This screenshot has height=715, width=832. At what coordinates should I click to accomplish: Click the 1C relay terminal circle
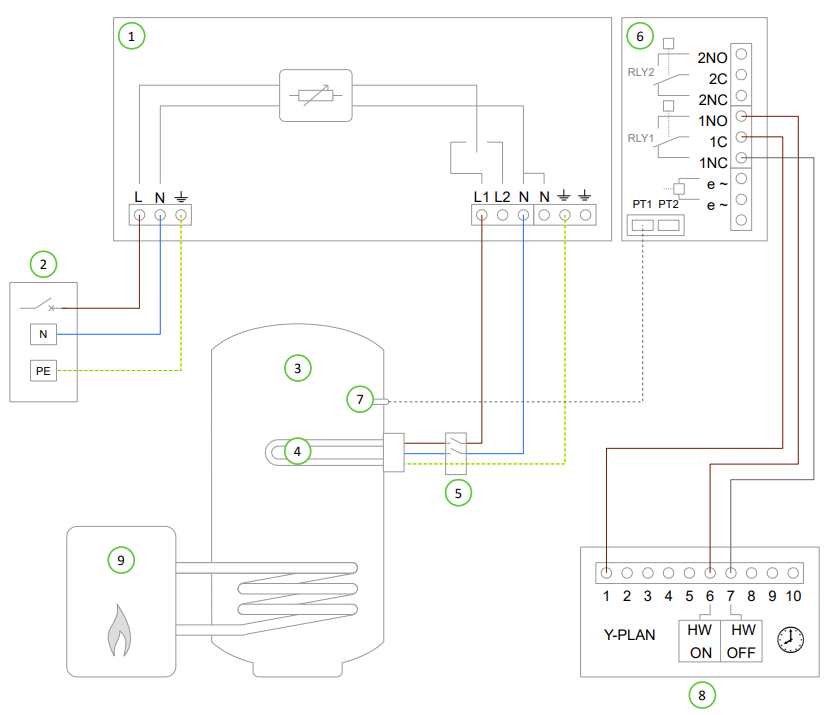(x=741, y=137)
